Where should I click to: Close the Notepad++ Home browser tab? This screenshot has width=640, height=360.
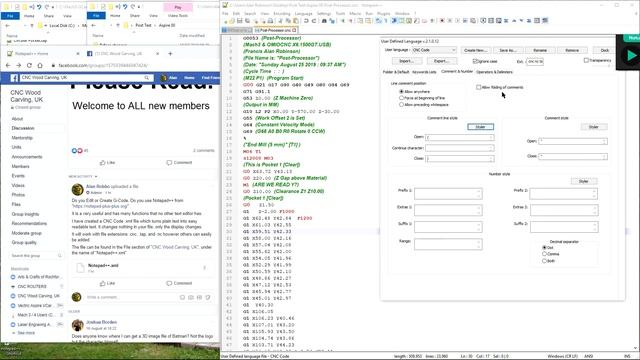coord(78,53)
